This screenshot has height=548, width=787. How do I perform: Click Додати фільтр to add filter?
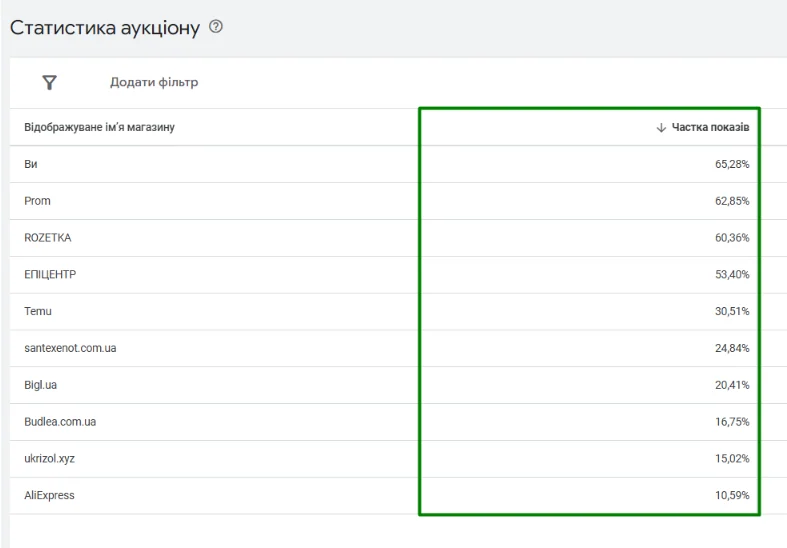click(x=154, y=82)
